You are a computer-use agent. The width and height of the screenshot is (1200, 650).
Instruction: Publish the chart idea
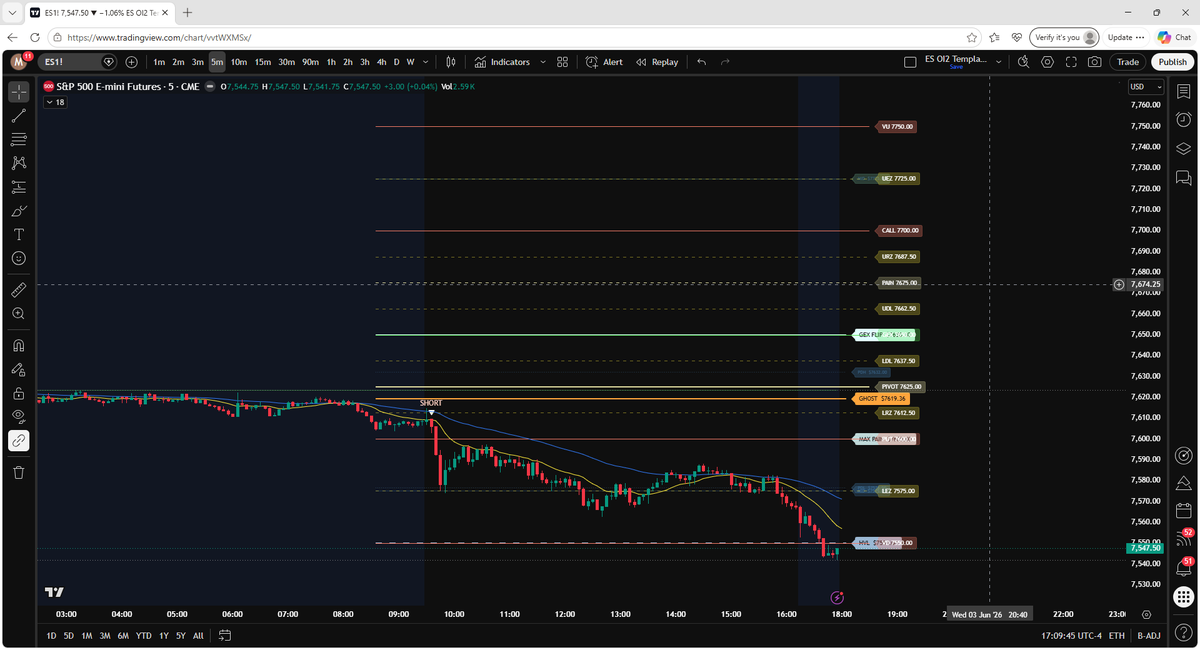[x=1172, y=62]
